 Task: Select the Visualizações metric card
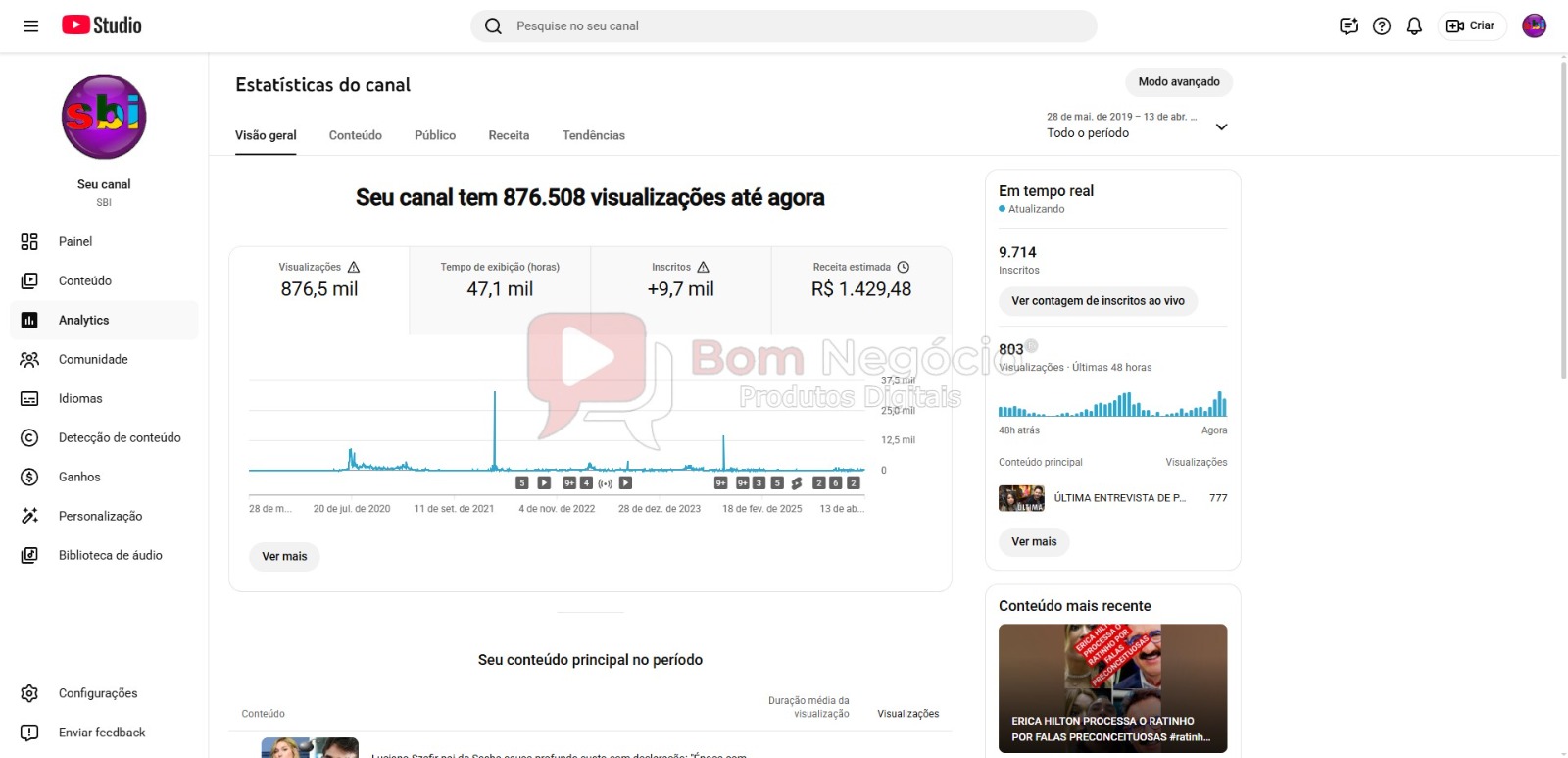point(319,280)
